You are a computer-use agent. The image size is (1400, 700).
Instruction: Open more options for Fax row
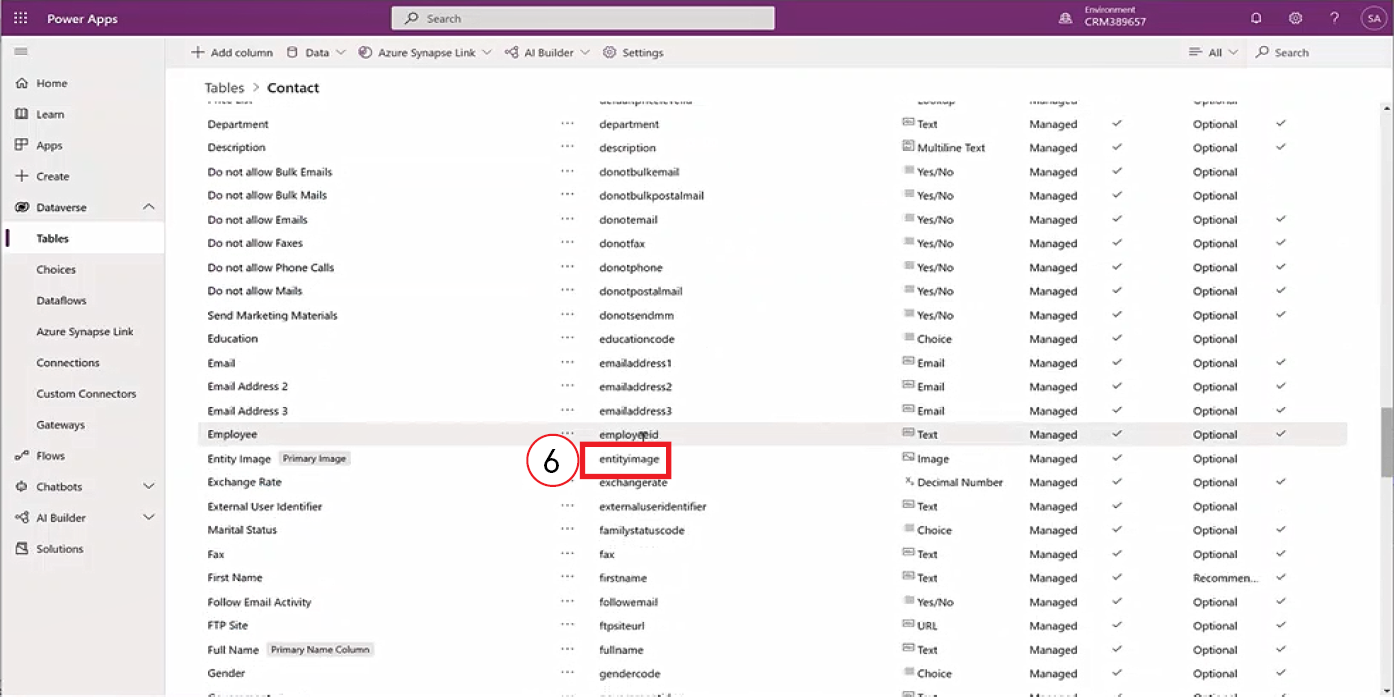click(x=568, y=553)
